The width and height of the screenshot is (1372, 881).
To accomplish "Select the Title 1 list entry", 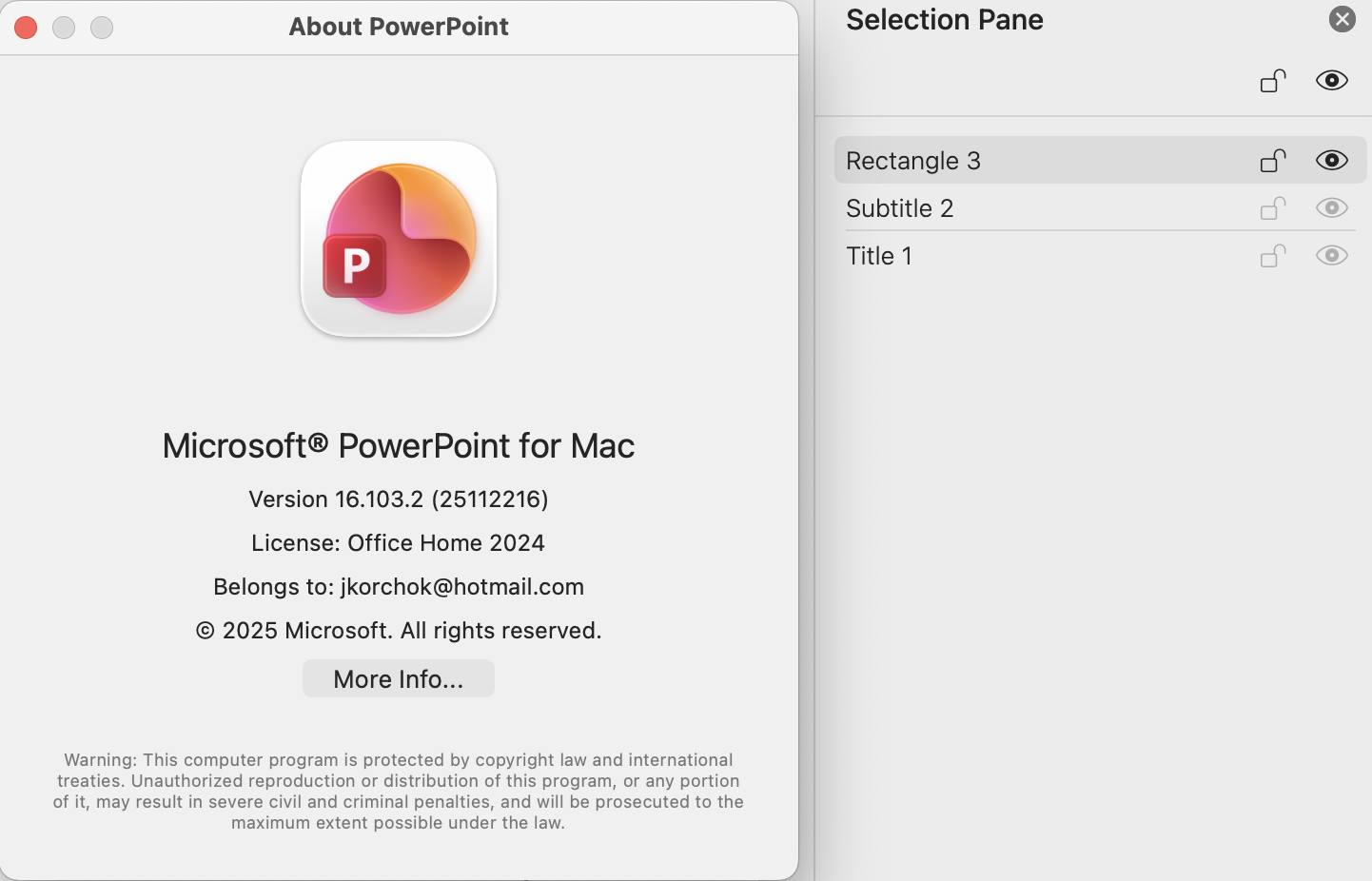I will point(1100,256).
